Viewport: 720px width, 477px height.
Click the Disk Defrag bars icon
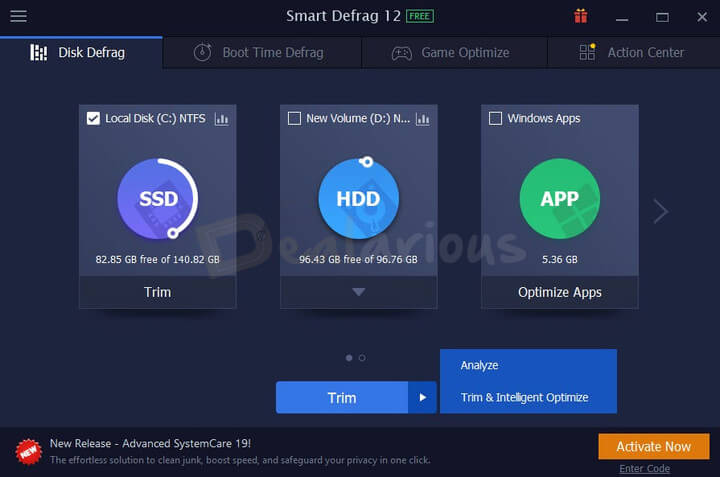pyautogui.click(x=39, y=52)
